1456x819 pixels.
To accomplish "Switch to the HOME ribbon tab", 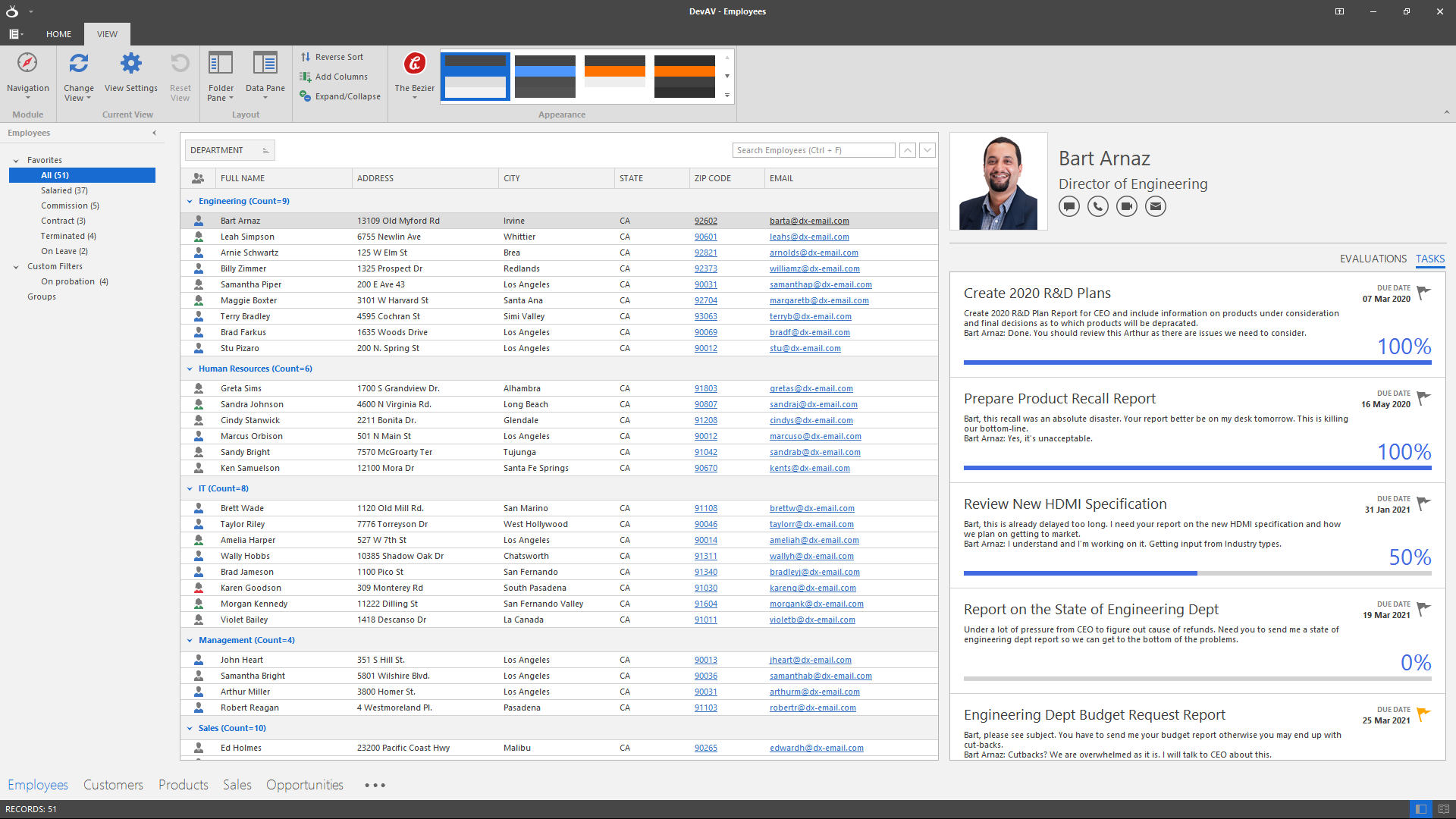I will click(58, 34).
